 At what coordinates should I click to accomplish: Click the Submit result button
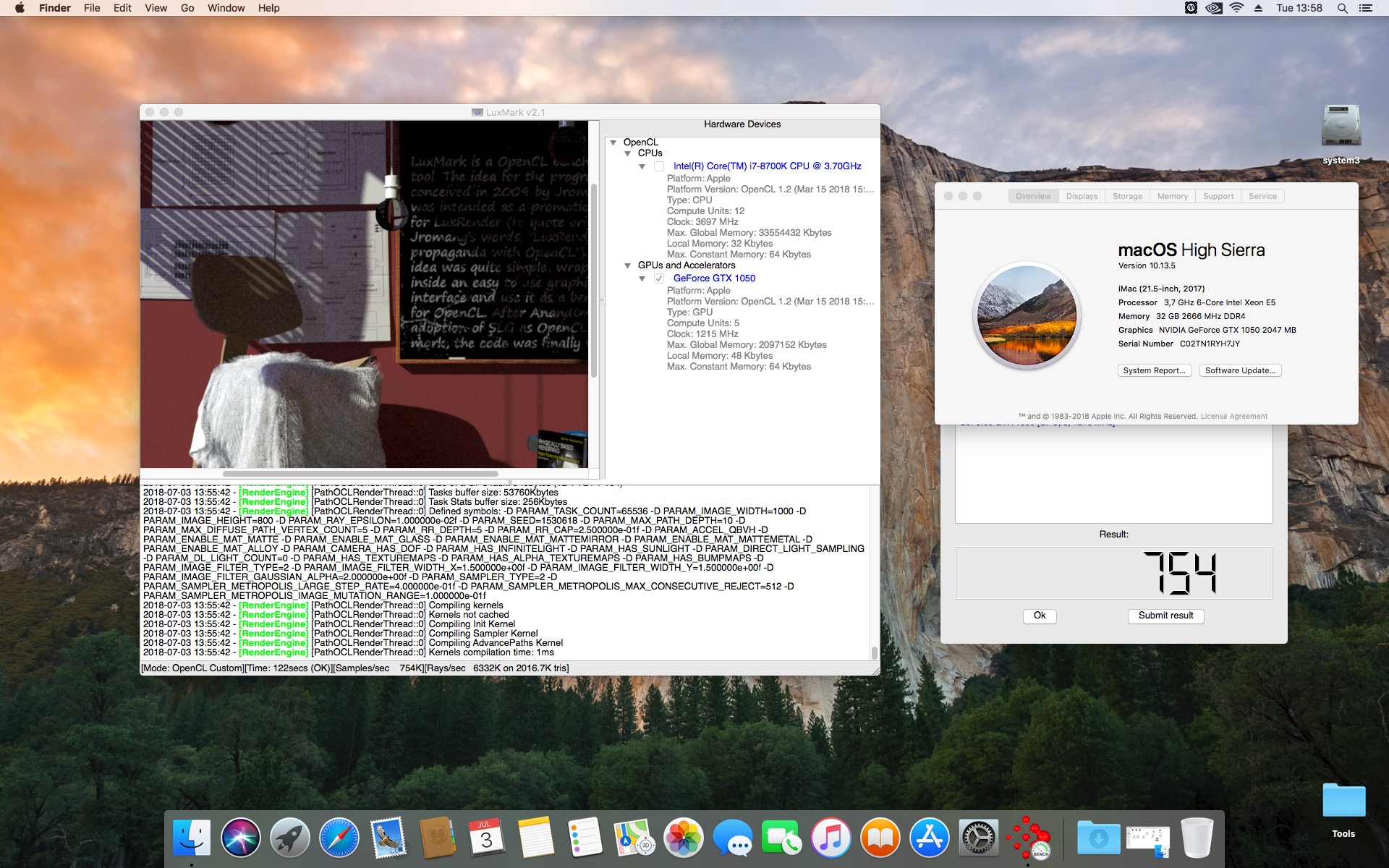[1165, 616]
